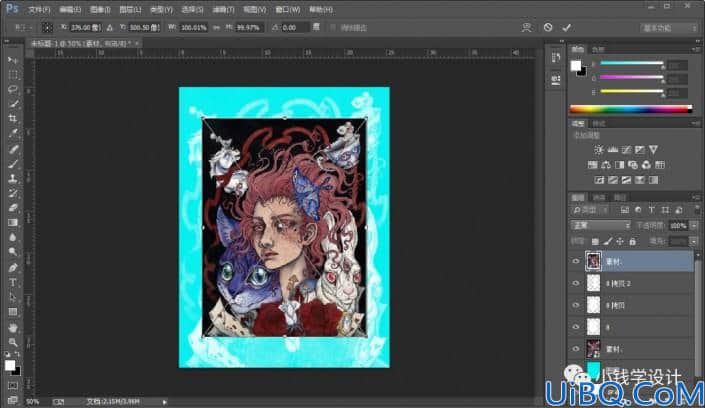Open the layer blend mode dropdown

[x=601, y=225]
